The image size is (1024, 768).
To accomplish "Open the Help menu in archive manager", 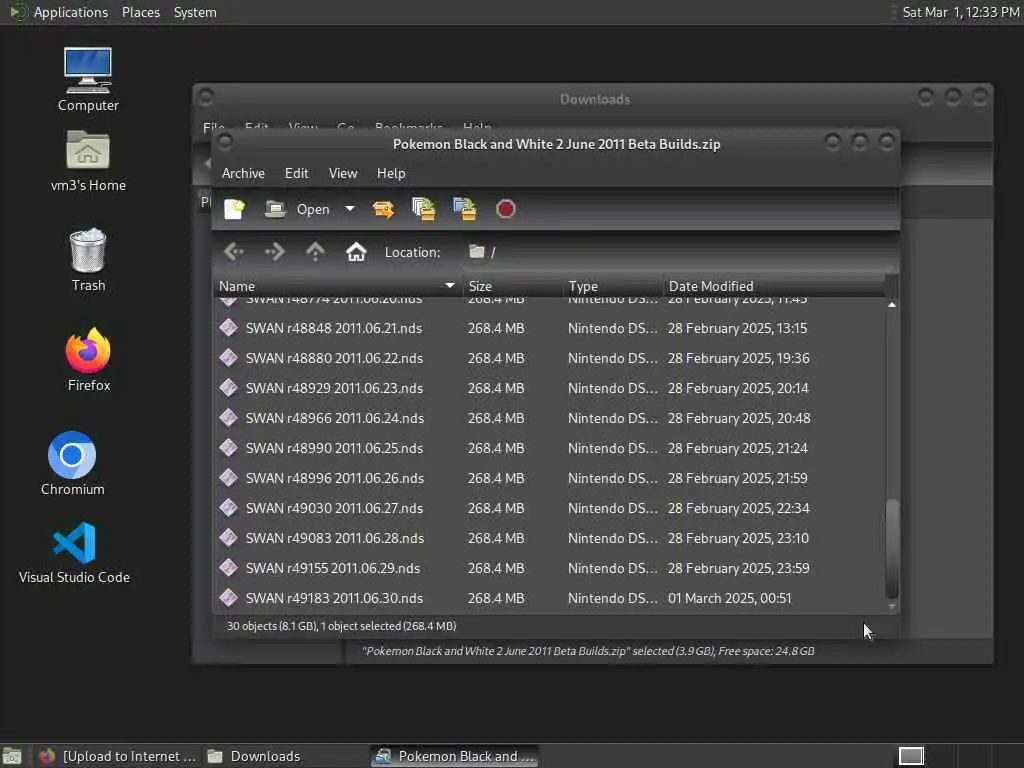I will (391, 173).
